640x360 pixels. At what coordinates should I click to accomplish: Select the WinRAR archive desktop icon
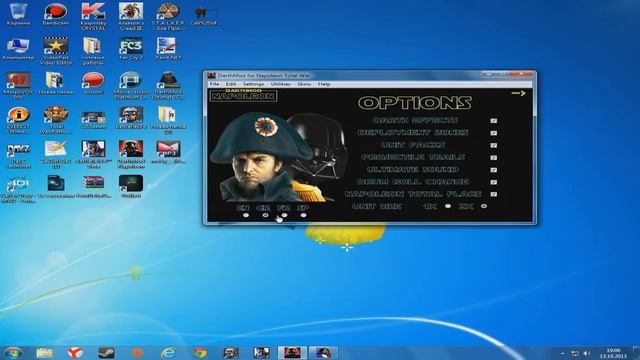click(x=93, y=187)
